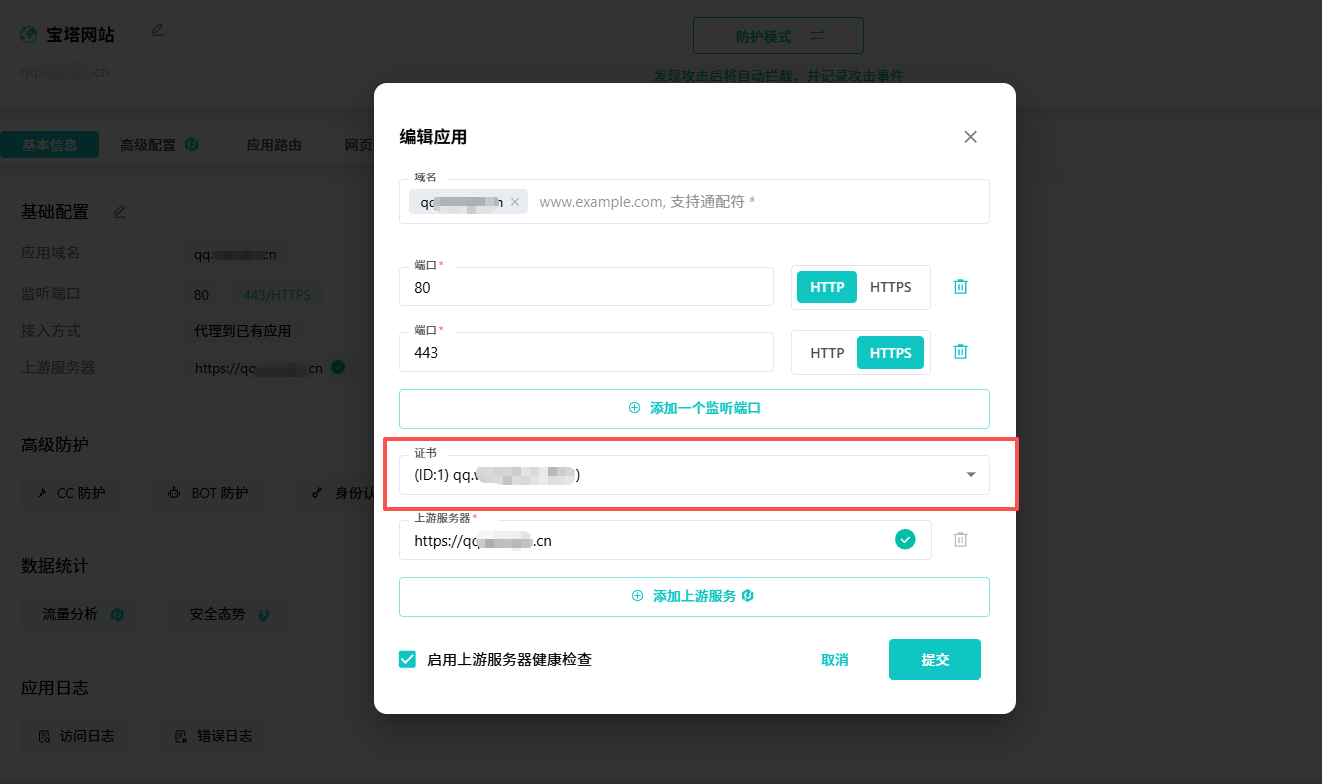Screen dimensions: 1322x784
Task: Switch port 80 to HTTPS protocol
Action: pyautogui.click(x=890, y=287)
